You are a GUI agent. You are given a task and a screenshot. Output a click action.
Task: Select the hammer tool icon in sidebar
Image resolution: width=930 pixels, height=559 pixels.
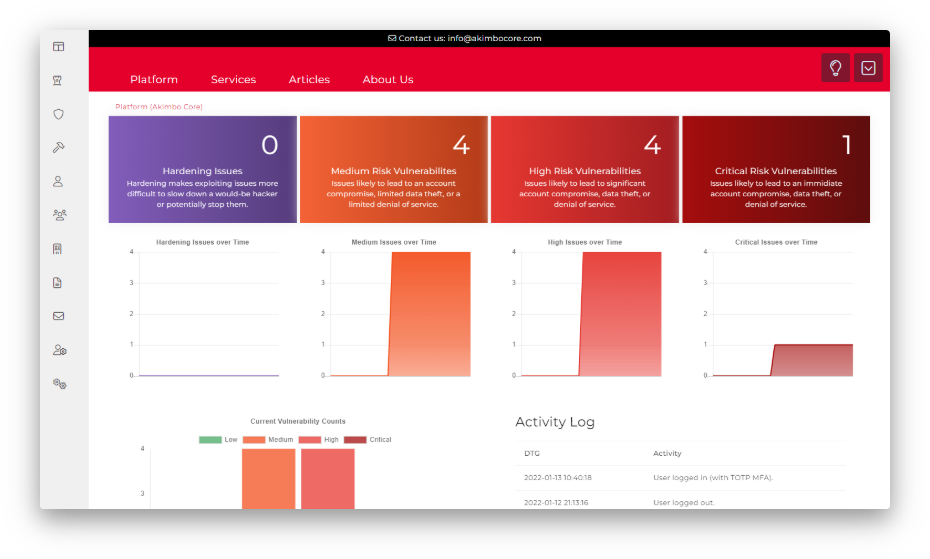pos(58,148)
